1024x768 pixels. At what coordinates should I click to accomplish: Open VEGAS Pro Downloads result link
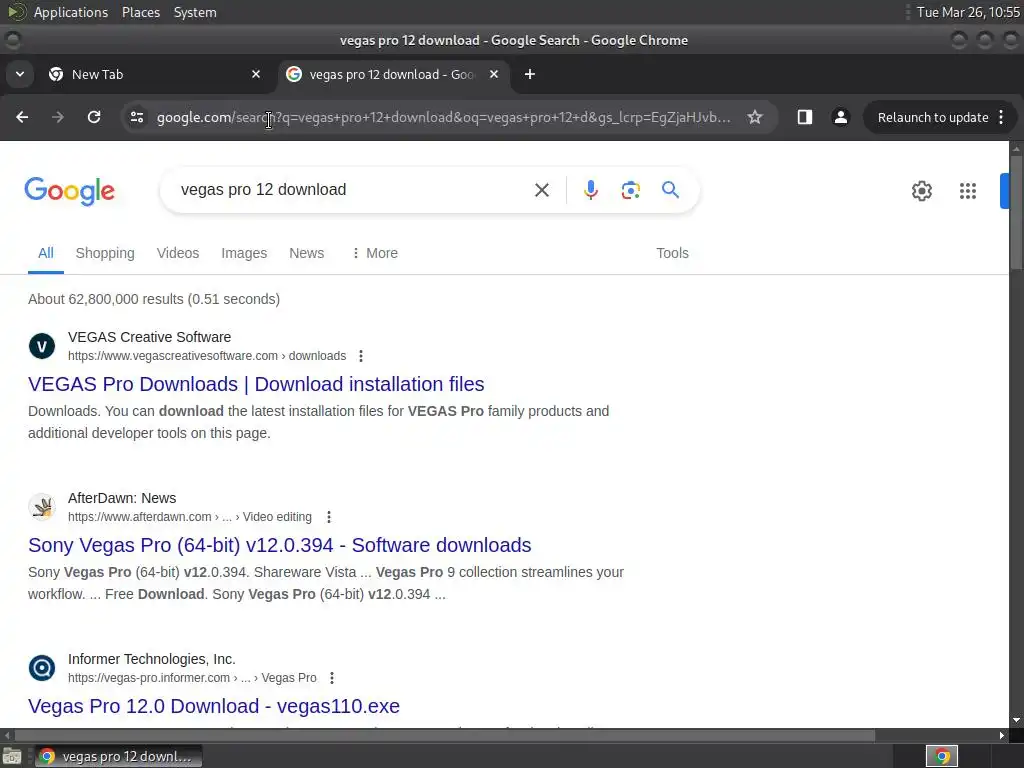click(x=256, y=384)
